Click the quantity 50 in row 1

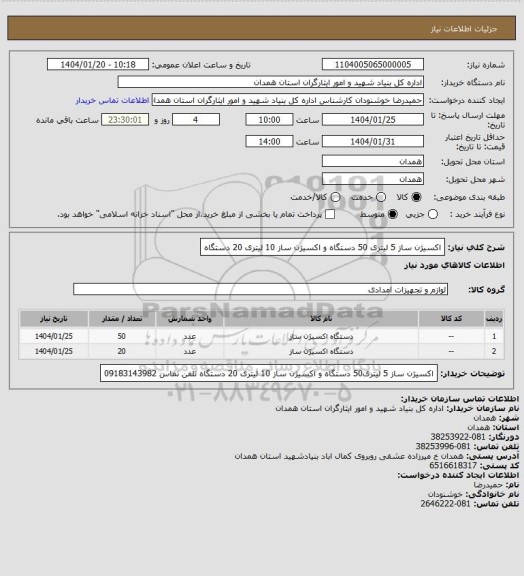pos(122,336)
